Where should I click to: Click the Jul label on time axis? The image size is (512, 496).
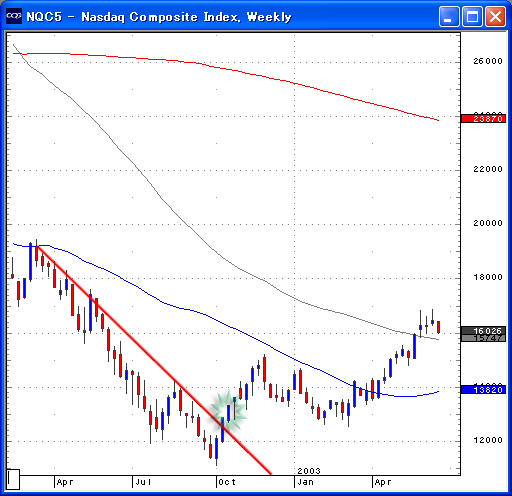(x=143, y=482)
